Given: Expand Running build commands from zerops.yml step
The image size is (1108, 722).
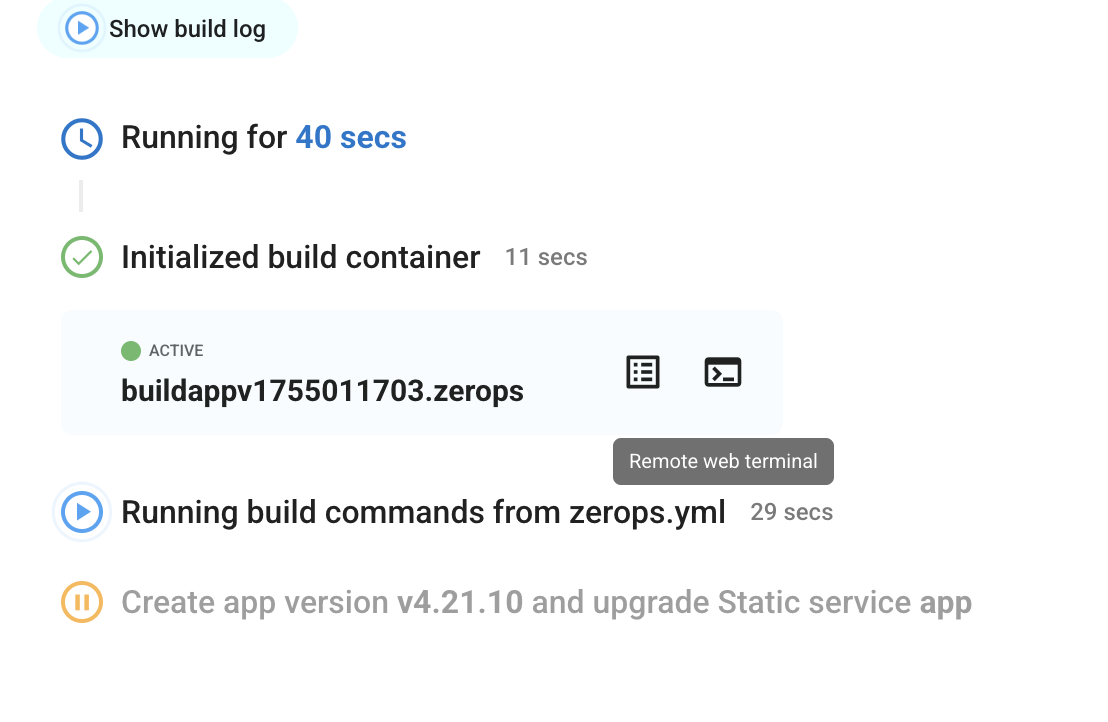Looking at the screenshot, I should [423, 513].
